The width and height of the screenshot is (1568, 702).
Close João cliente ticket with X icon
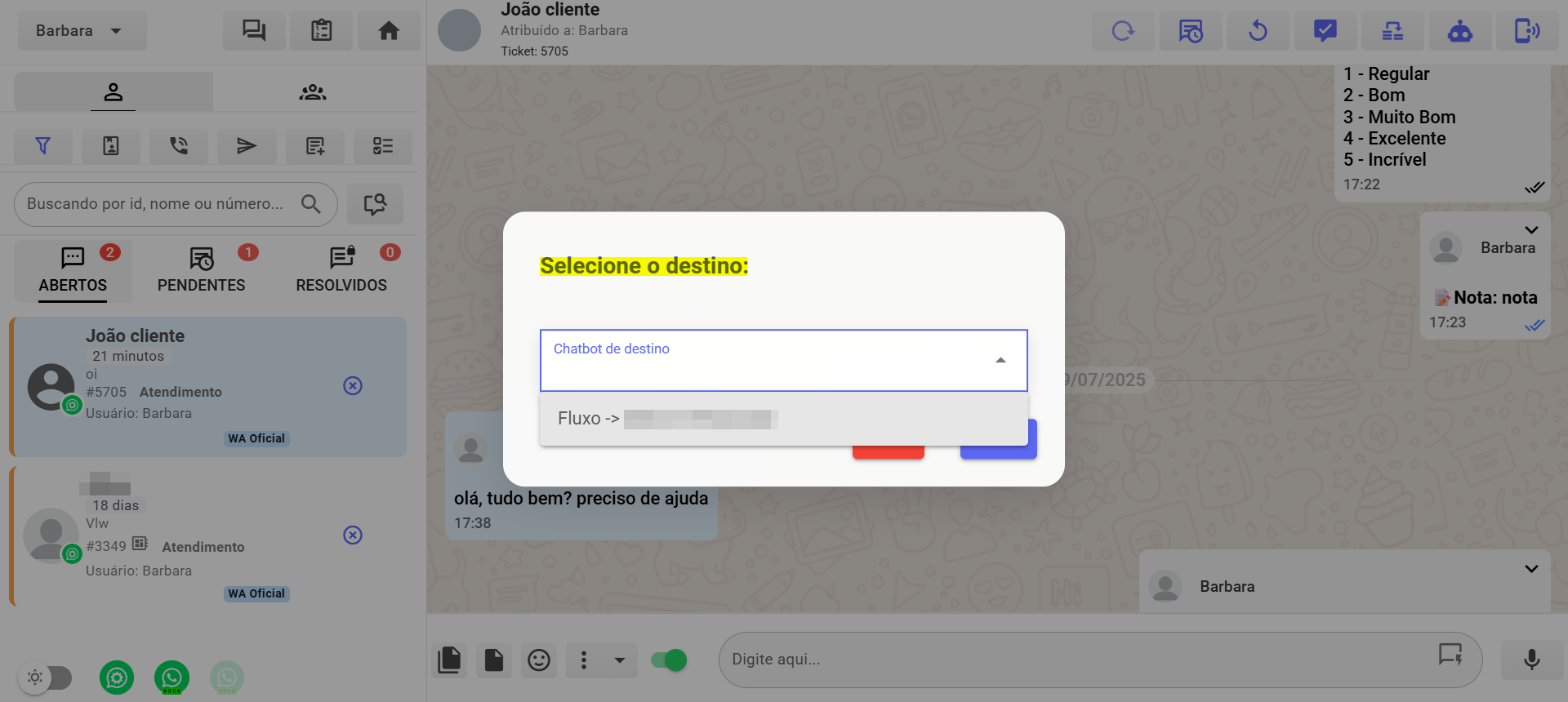coord(353,385)
